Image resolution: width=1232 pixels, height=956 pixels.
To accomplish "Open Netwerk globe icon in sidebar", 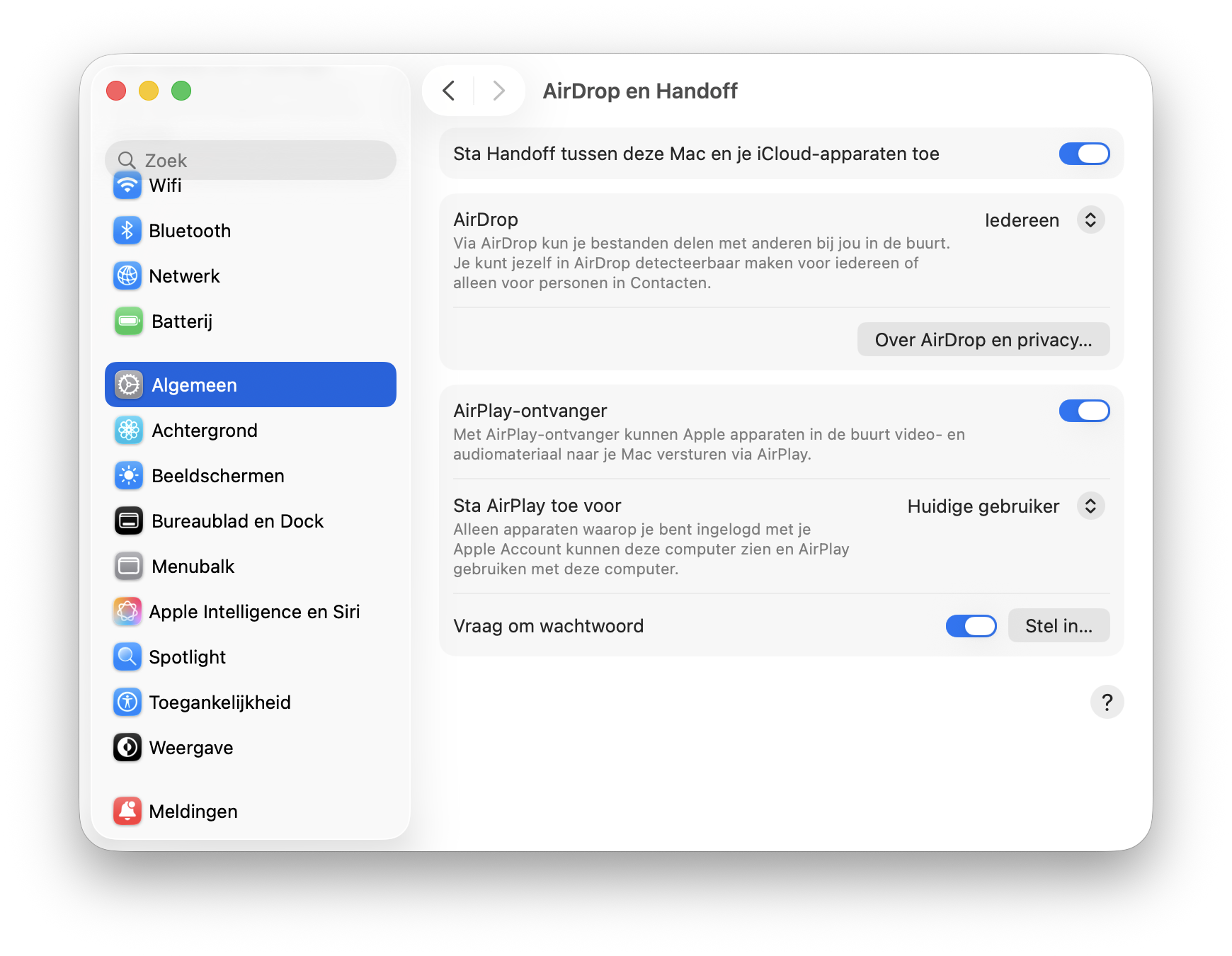I will tap(127, 276).
